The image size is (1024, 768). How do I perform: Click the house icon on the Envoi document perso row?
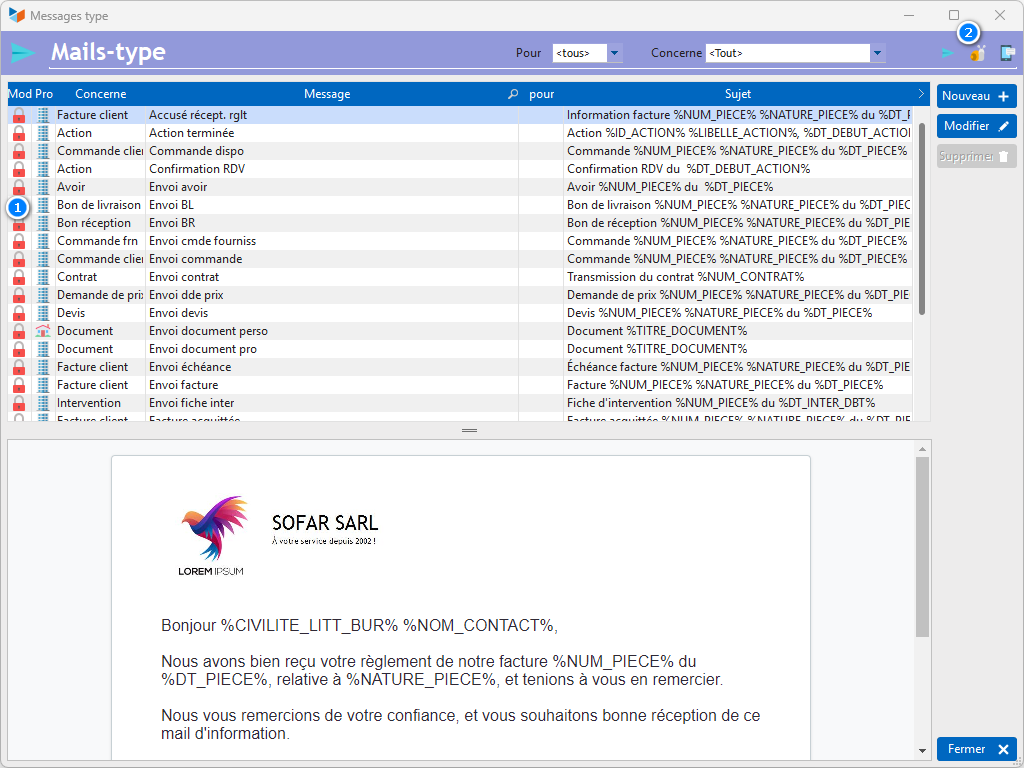coord(42,331)
